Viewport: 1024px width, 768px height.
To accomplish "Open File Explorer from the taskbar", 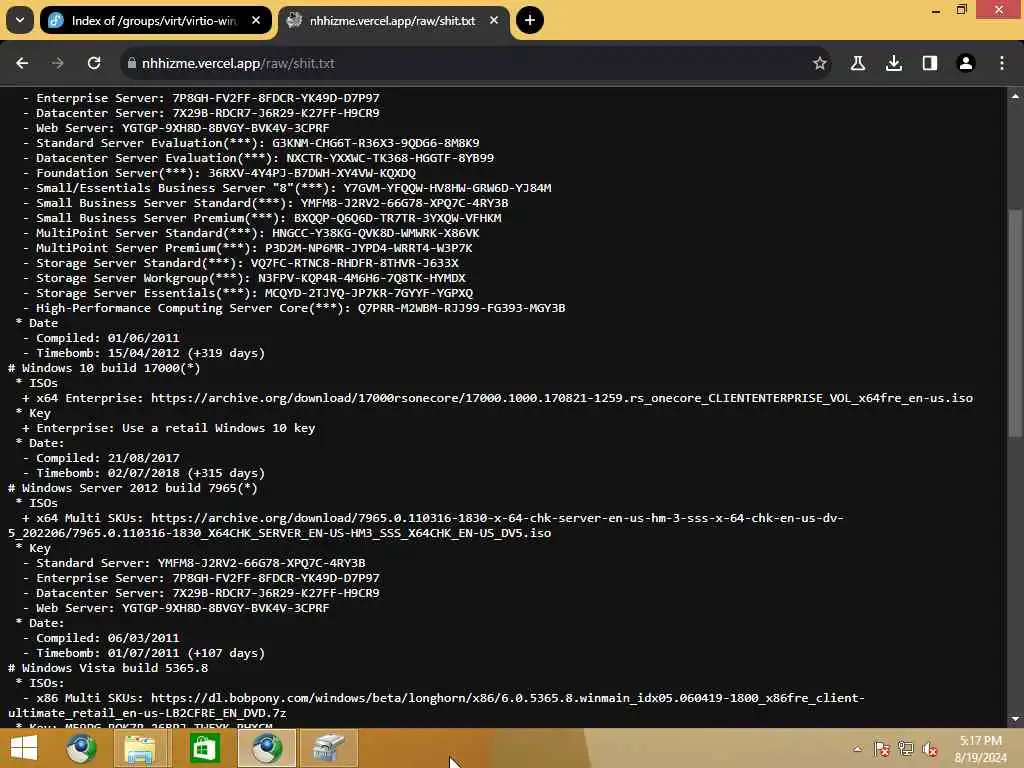I will (x=140, y=748).
